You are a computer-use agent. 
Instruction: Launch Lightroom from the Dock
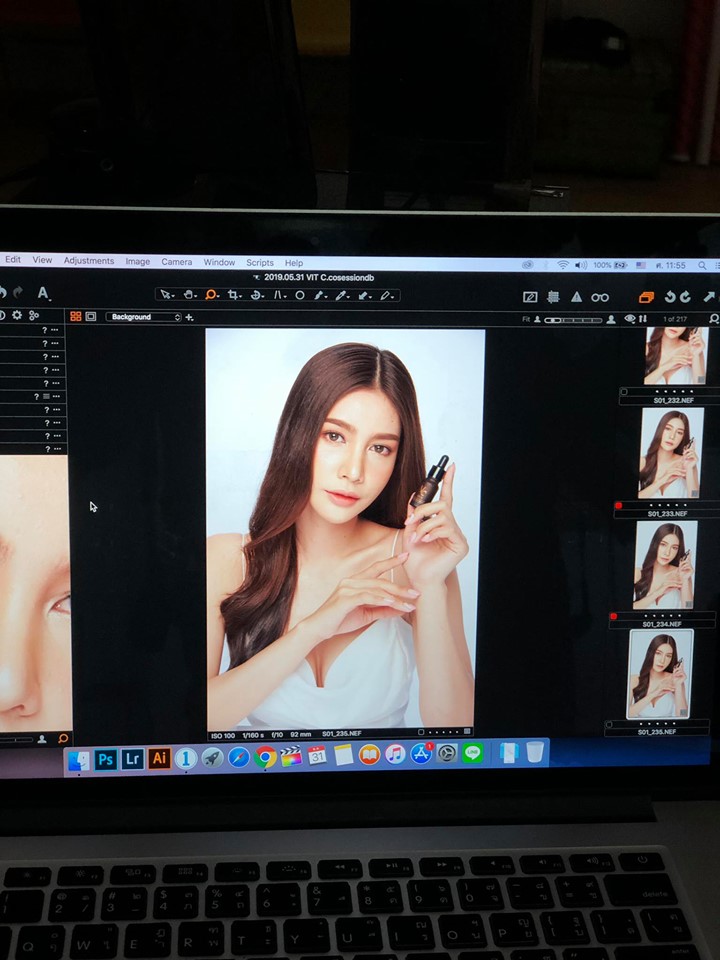point(132,759)
